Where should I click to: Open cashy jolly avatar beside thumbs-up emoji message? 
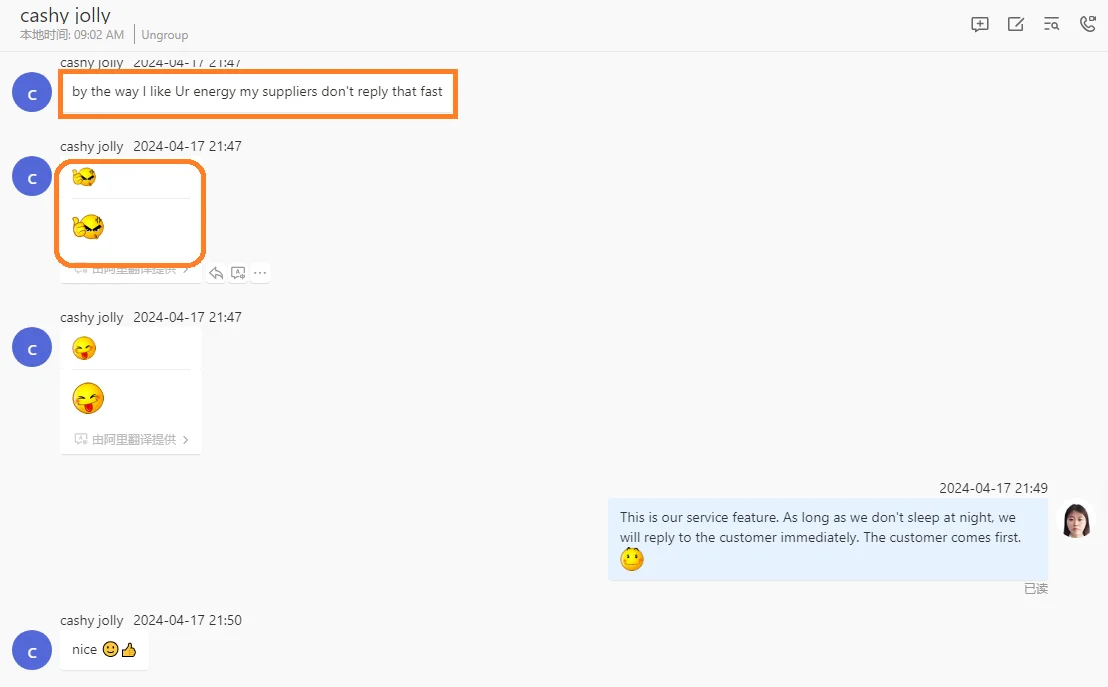[x=32, y=177]
